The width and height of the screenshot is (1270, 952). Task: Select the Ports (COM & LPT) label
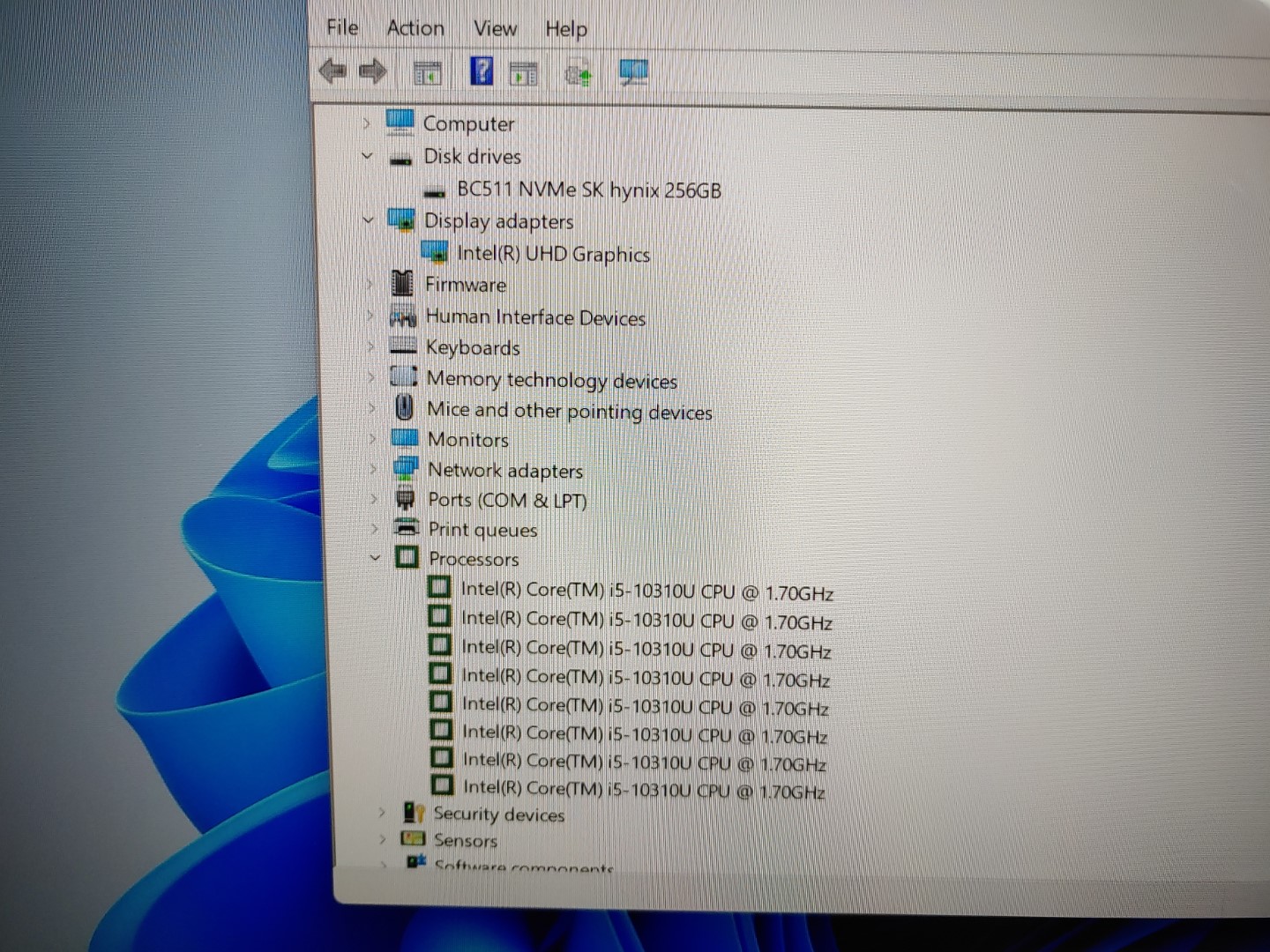click(507, 501)
